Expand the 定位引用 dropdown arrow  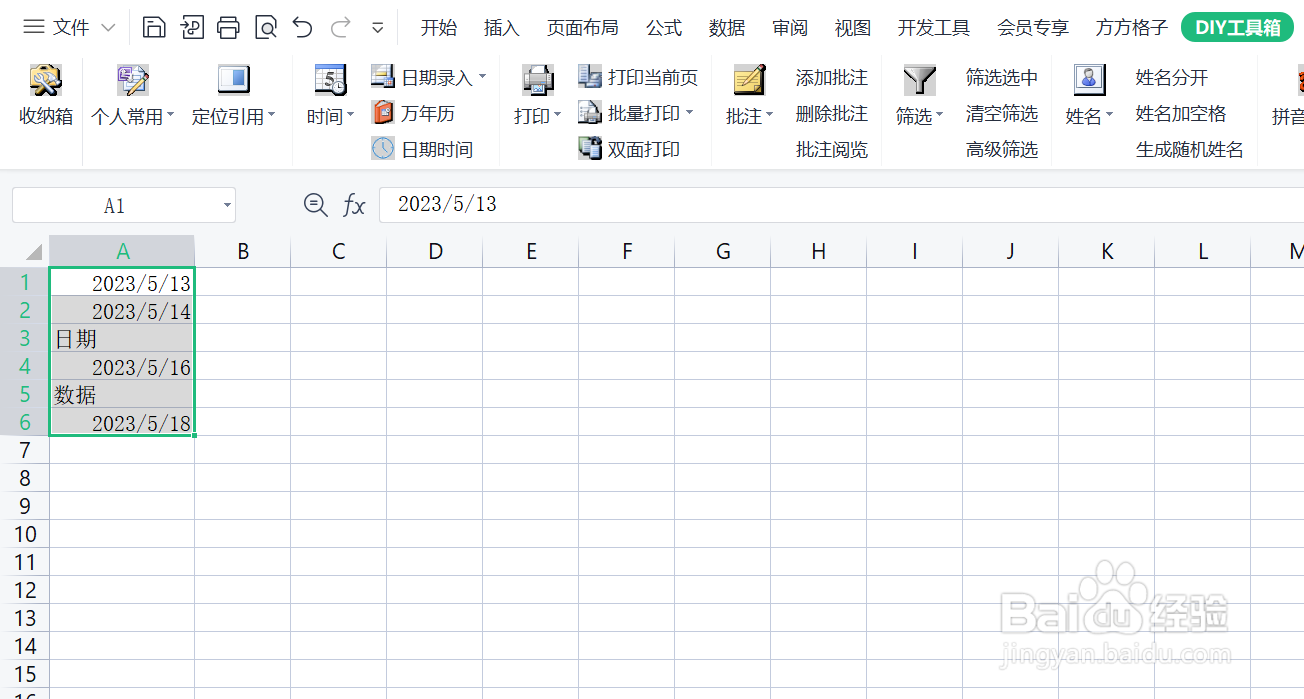271,116
